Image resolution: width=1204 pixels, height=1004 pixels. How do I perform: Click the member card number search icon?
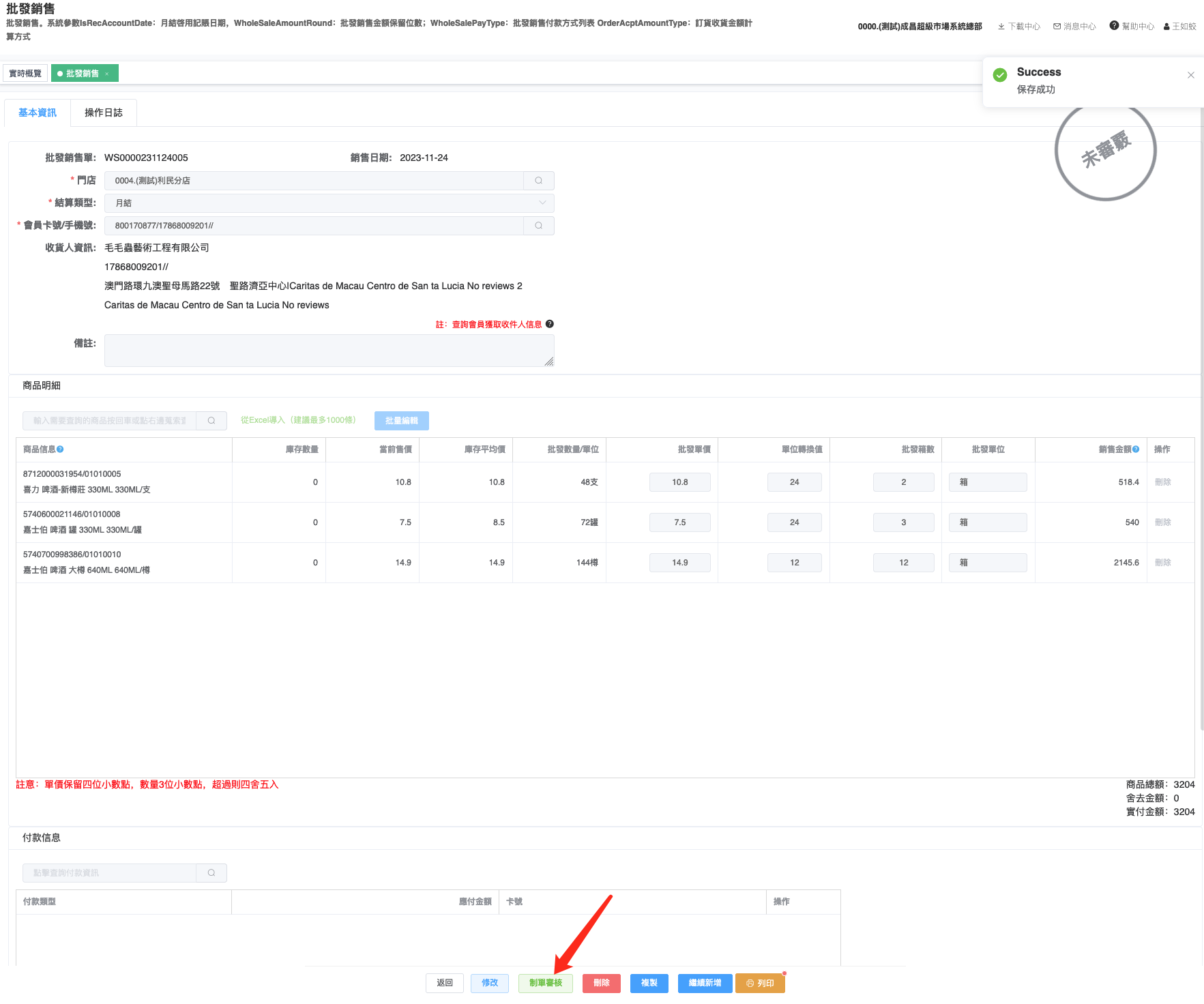point(538,226)
